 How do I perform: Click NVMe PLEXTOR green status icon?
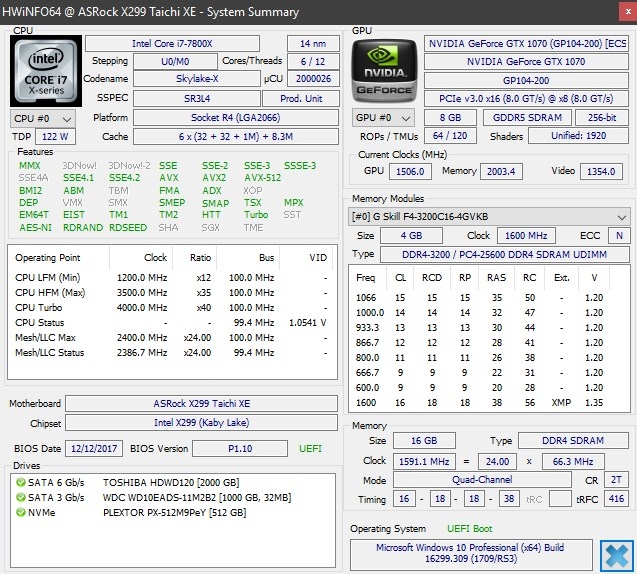[20, 513]
